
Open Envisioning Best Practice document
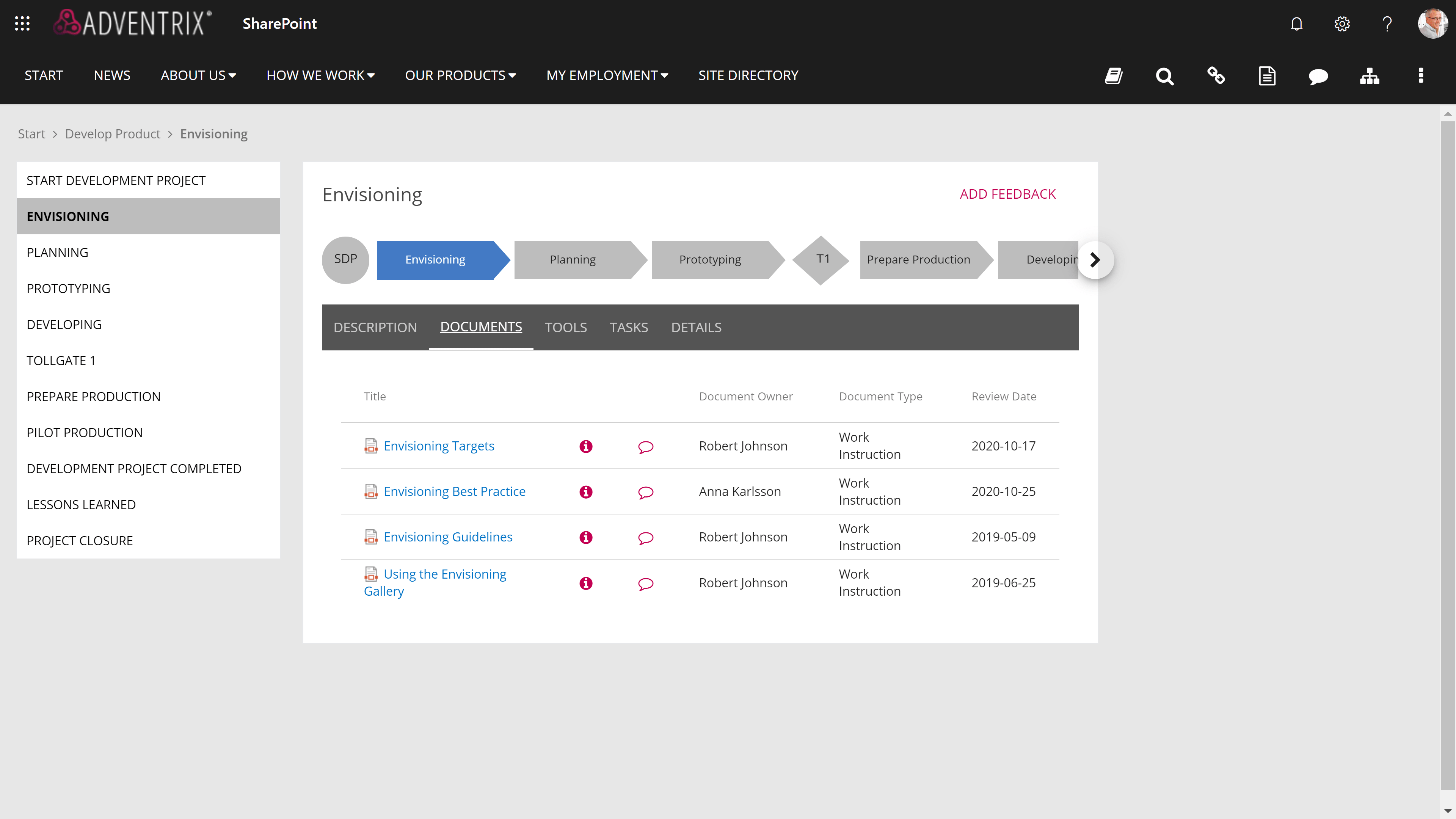pyautogui.click(x=455, y=491)
